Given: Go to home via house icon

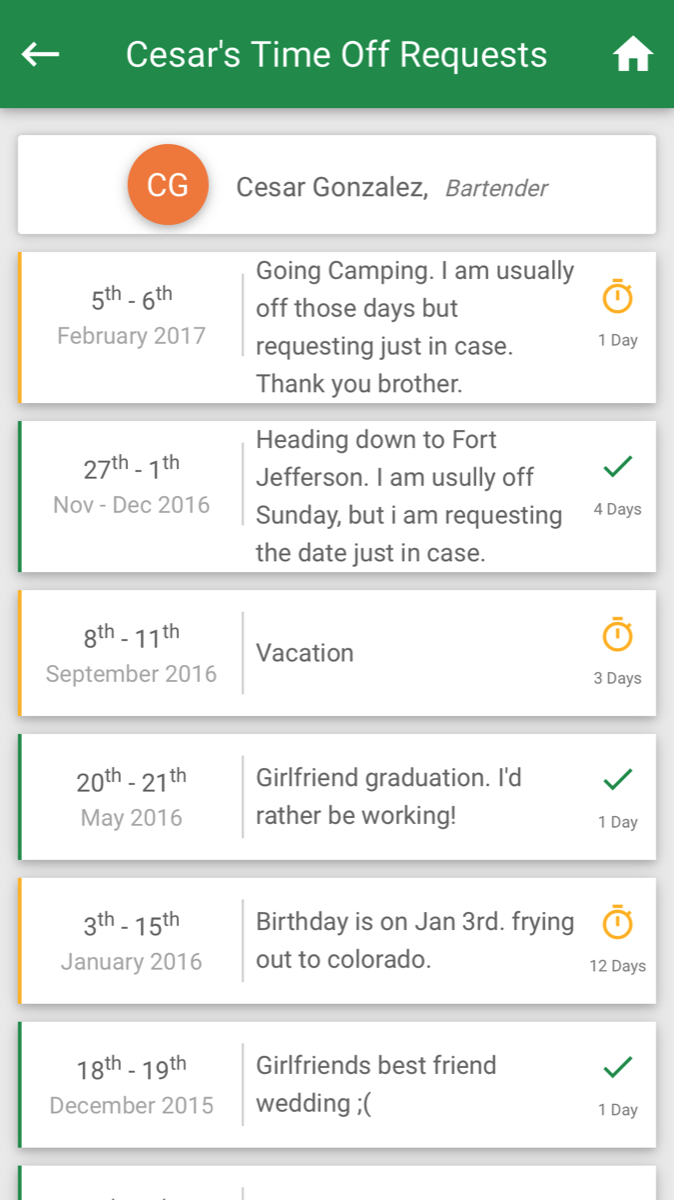Looking at the screenshot, I should pyautogui.click(x=632, y=55).
